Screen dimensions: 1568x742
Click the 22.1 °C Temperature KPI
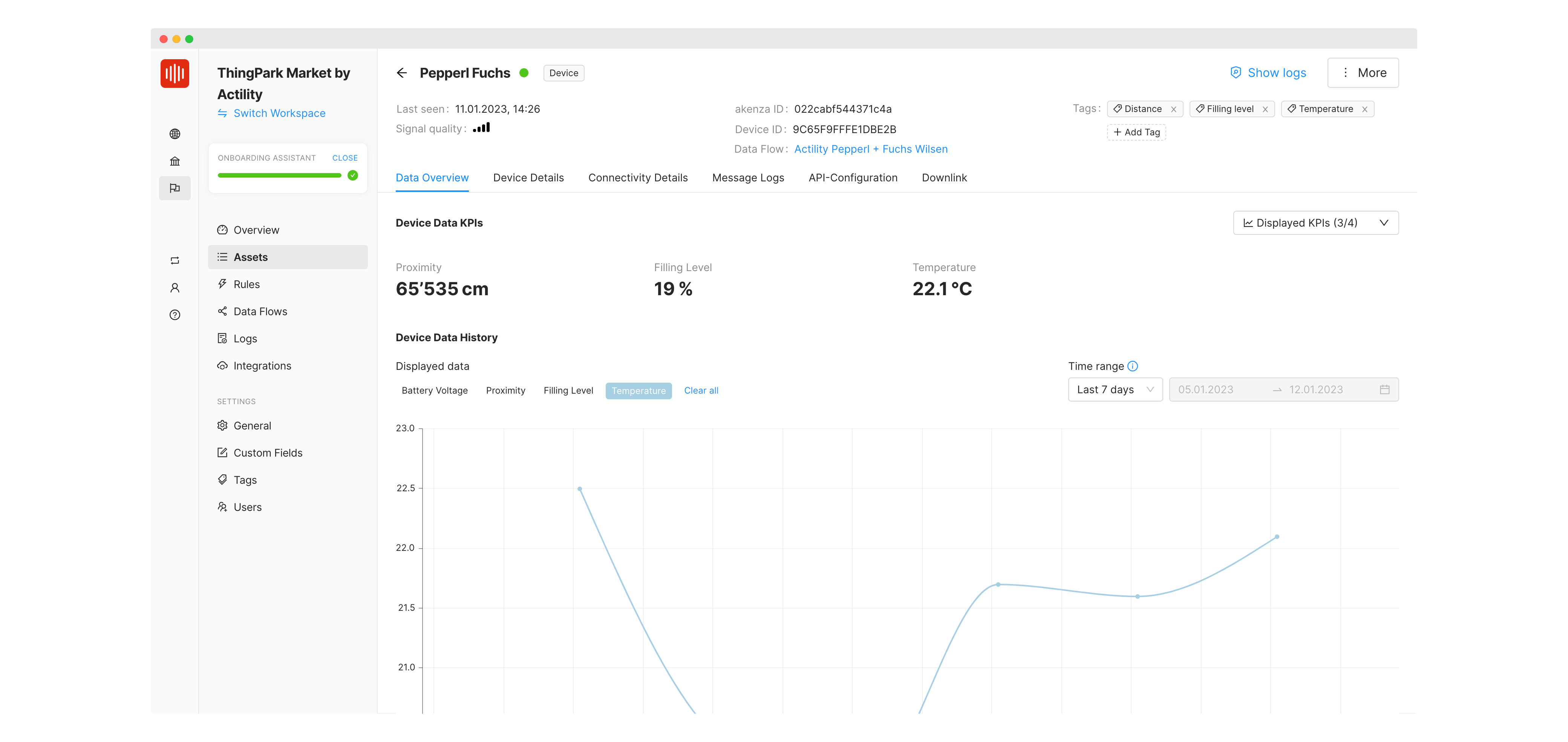point(942,289)
